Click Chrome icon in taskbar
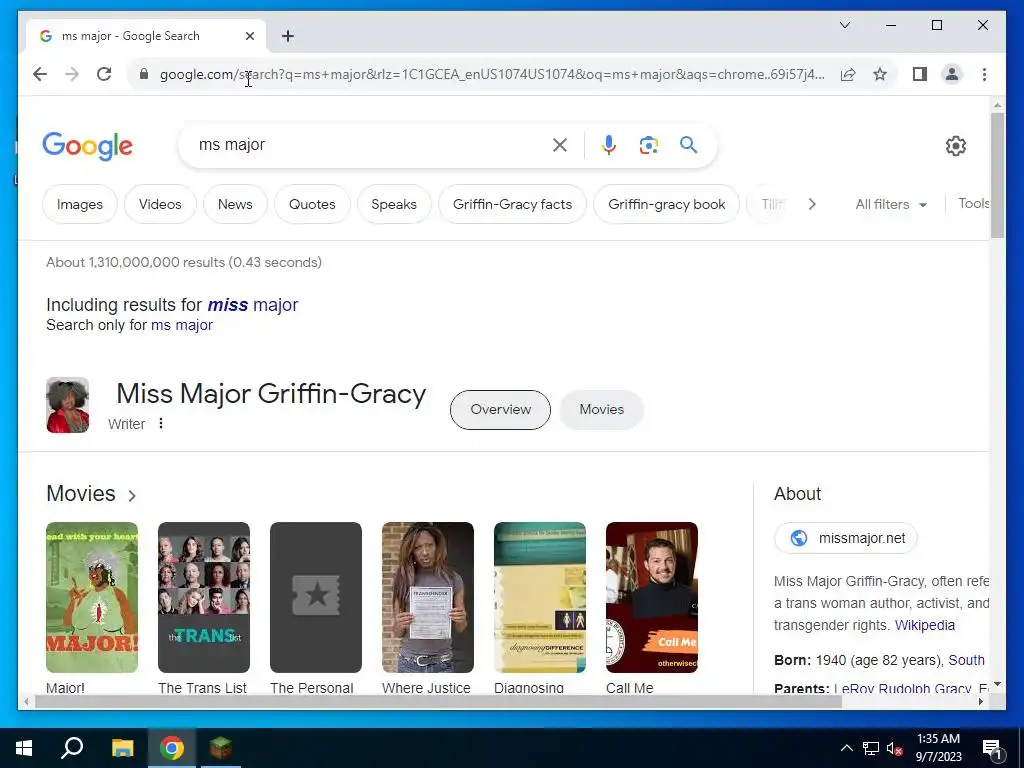This screenshot has width=1024, height=768. (172, 748)
